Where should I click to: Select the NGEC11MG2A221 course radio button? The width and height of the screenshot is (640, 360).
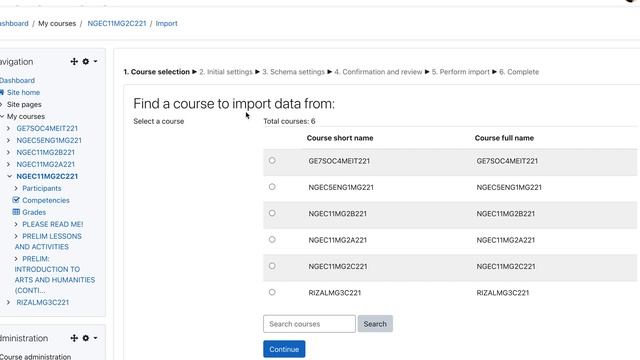272,240
